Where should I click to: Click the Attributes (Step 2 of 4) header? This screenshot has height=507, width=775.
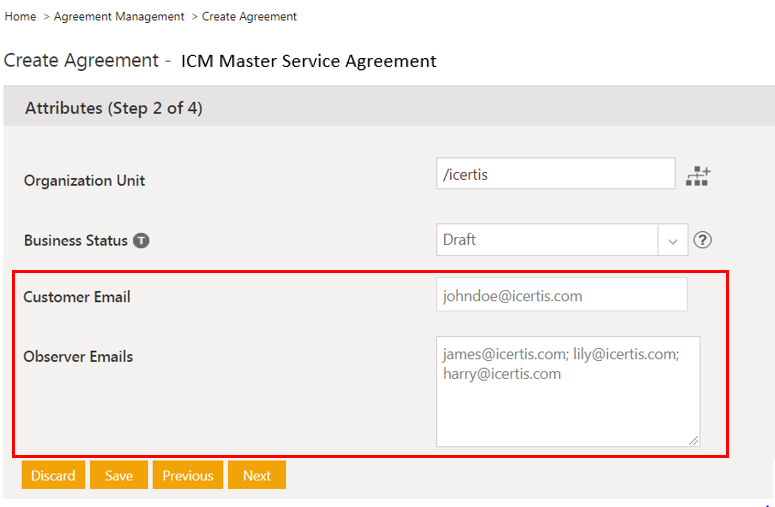point(113,108)
